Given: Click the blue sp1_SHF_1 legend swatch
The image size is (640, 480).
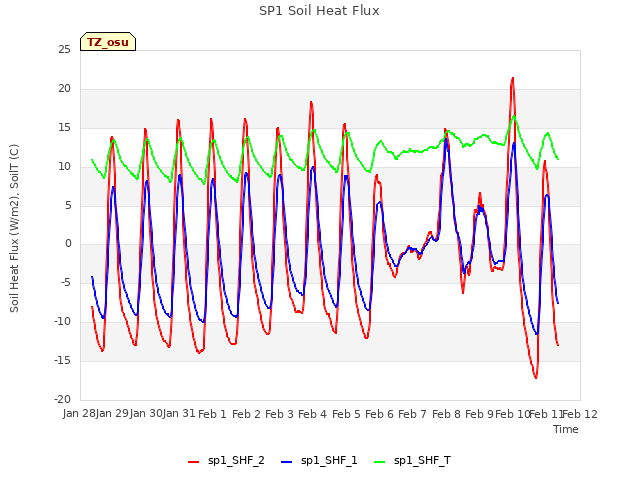Looking at the screenshot, I should [287, 462].
